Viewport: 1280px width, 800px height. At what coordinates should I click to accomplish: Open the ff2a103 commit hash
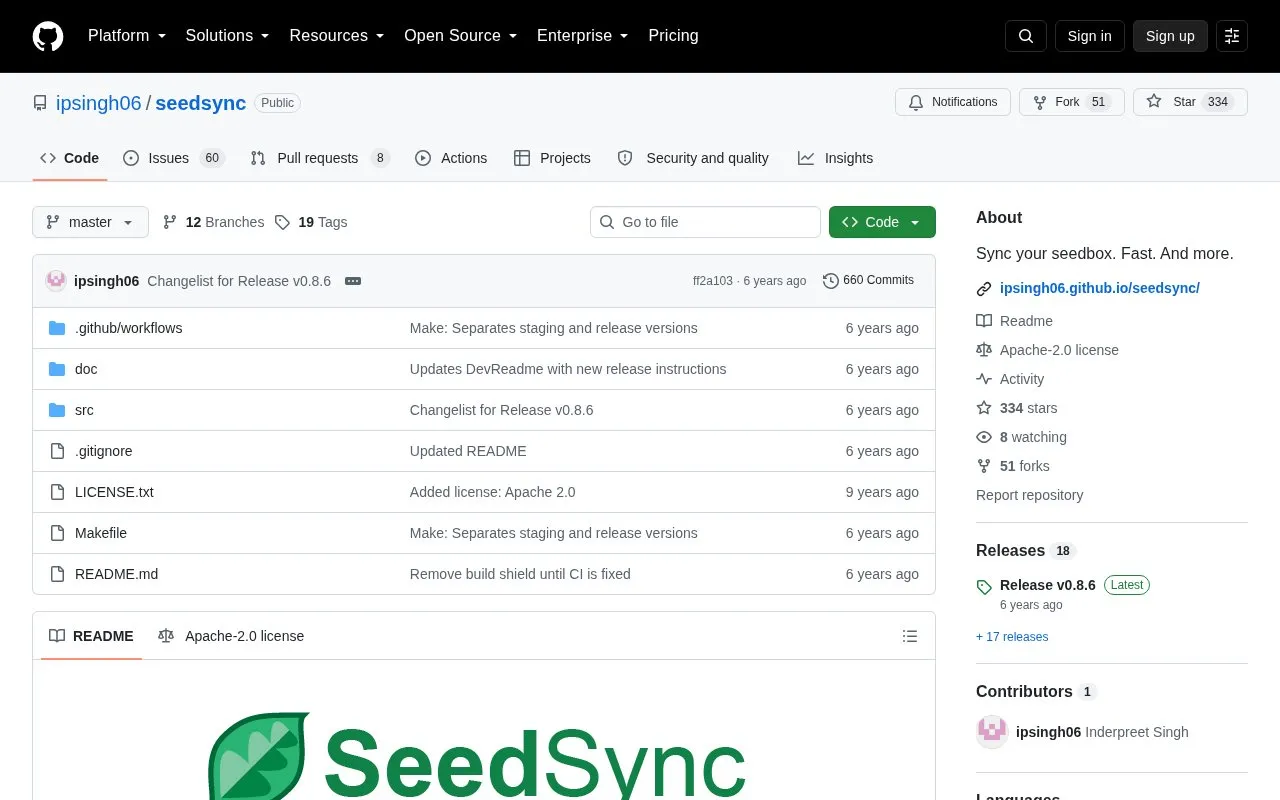pos(712,281)
